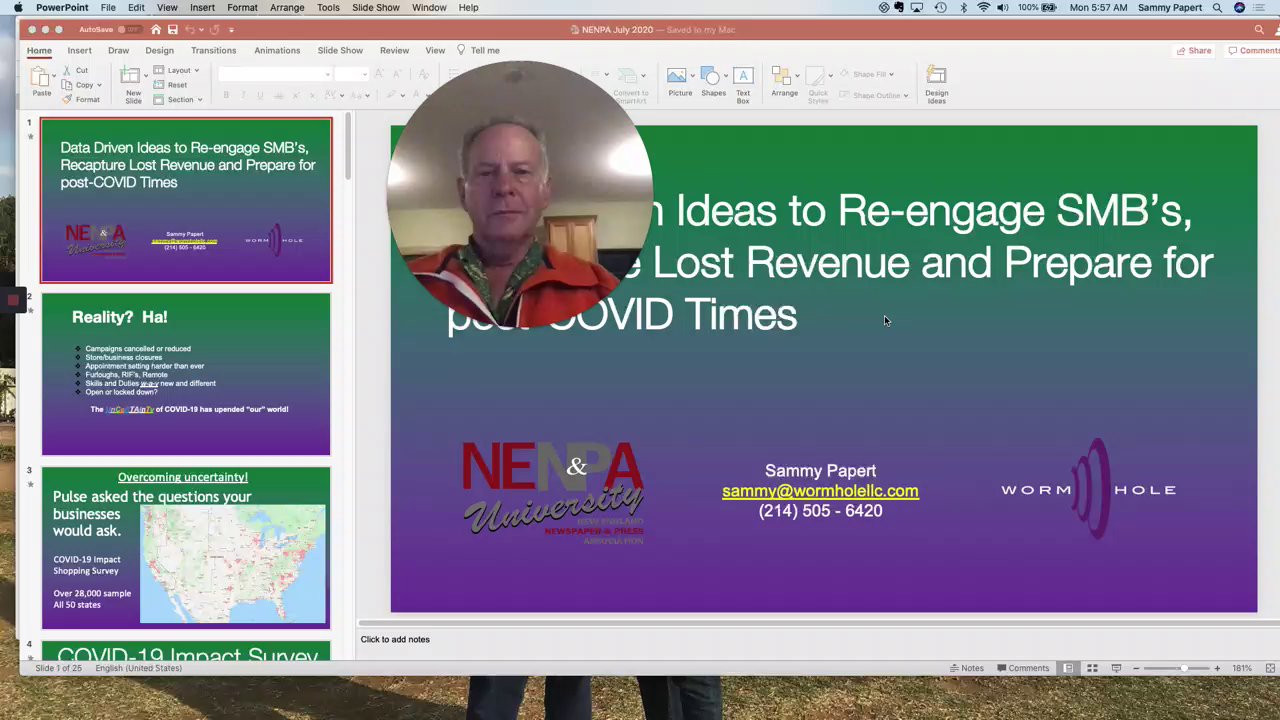Viewport: 1280px width, 720px height.
Task: Toggle Strikethrough formatting
Action: (278, 95)
